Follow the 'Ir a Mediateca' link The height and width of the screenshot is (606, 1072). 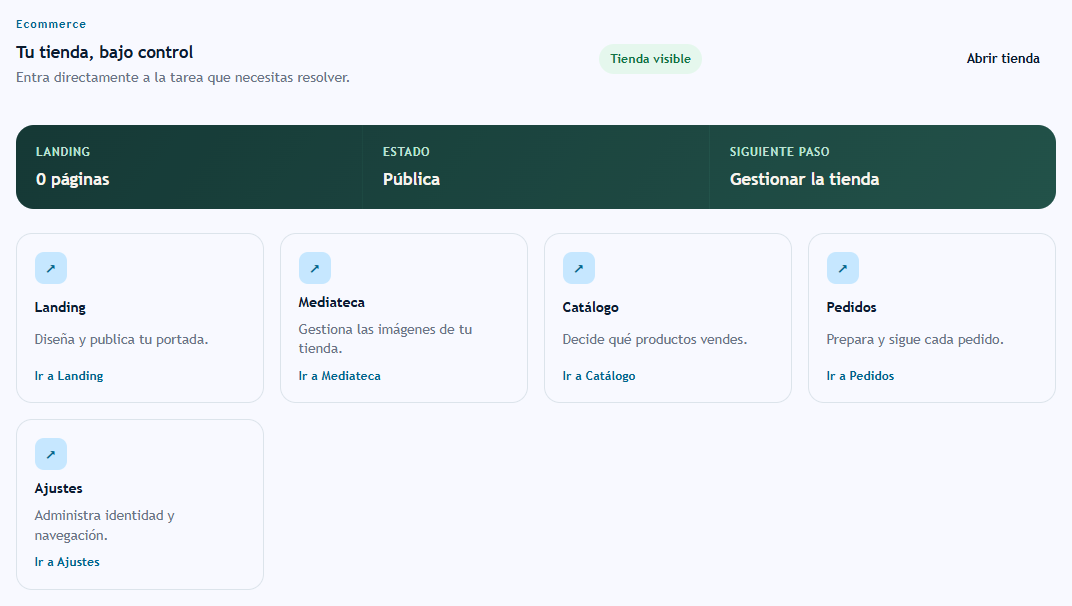tap(340, 376)
